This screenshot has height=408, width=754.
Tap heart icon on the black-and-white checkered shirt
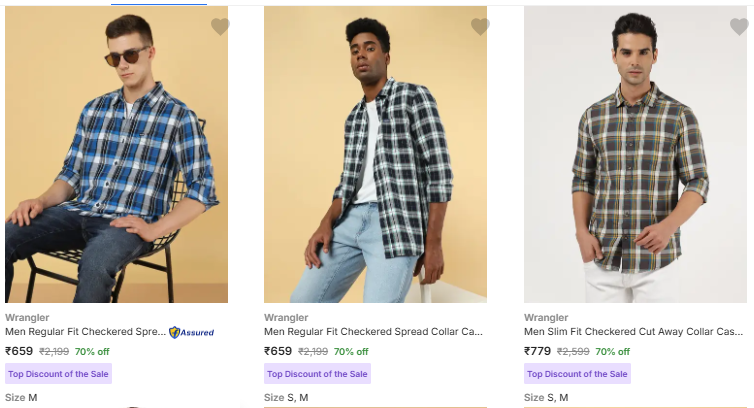(x=480, y=27)
